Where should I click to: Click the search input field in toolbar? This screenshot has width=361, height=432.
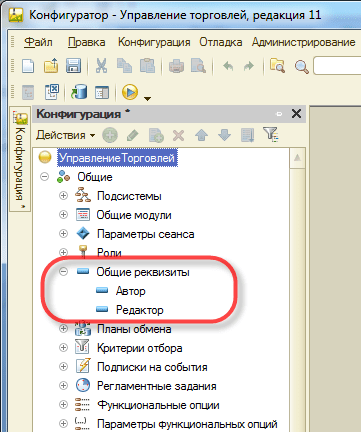coord(337,66)
